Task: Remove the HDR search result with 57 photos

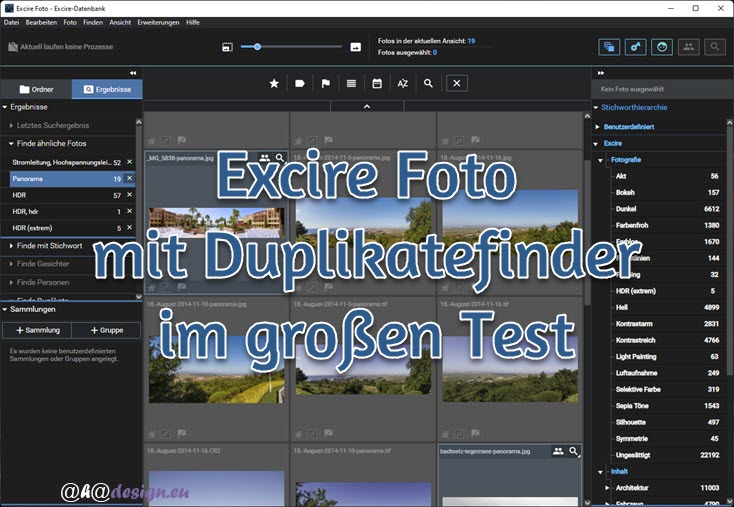Action: tap(130, 195)
